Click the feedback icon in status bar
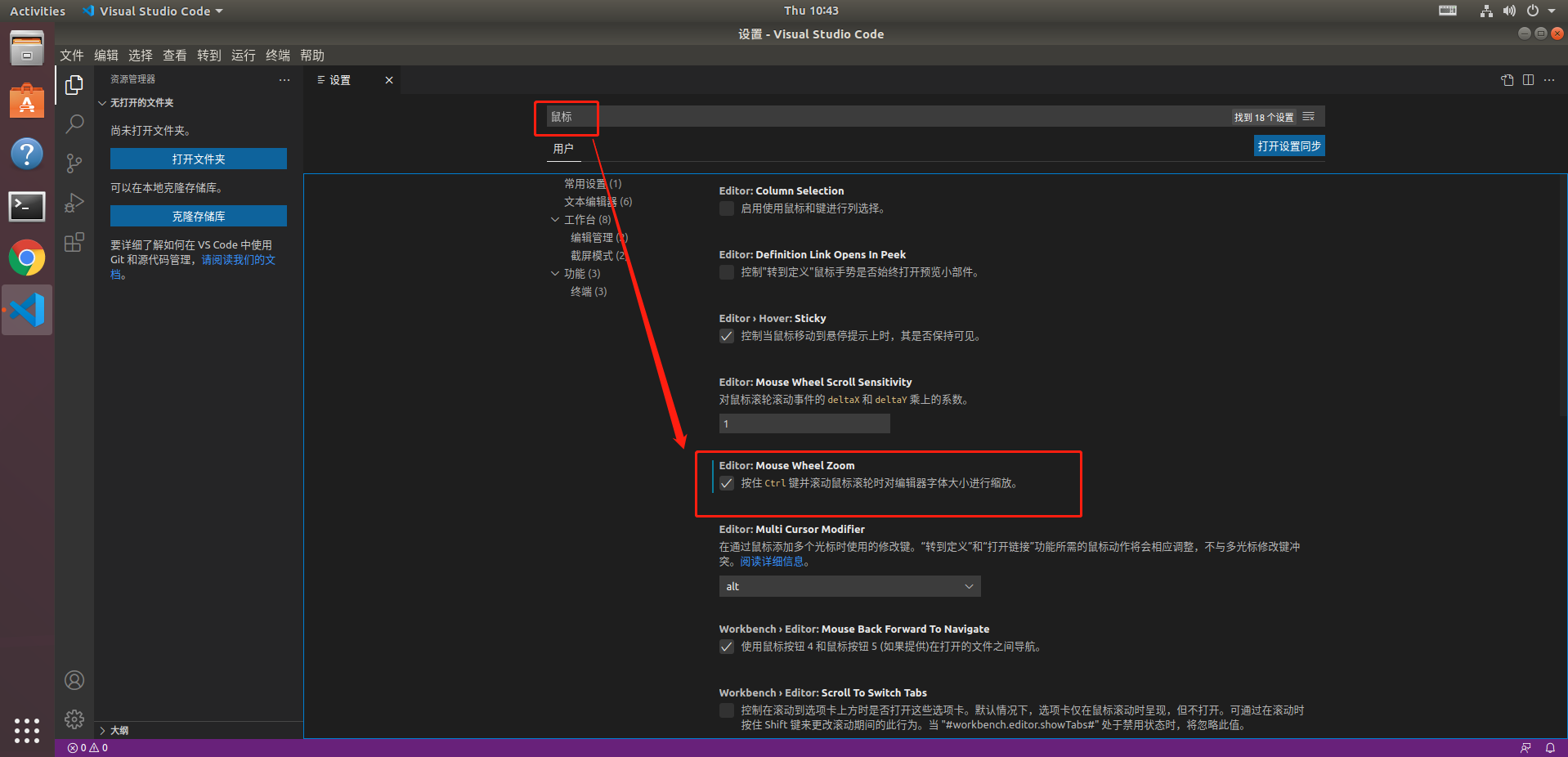The image size is (1568, 757). [1525, 748]
